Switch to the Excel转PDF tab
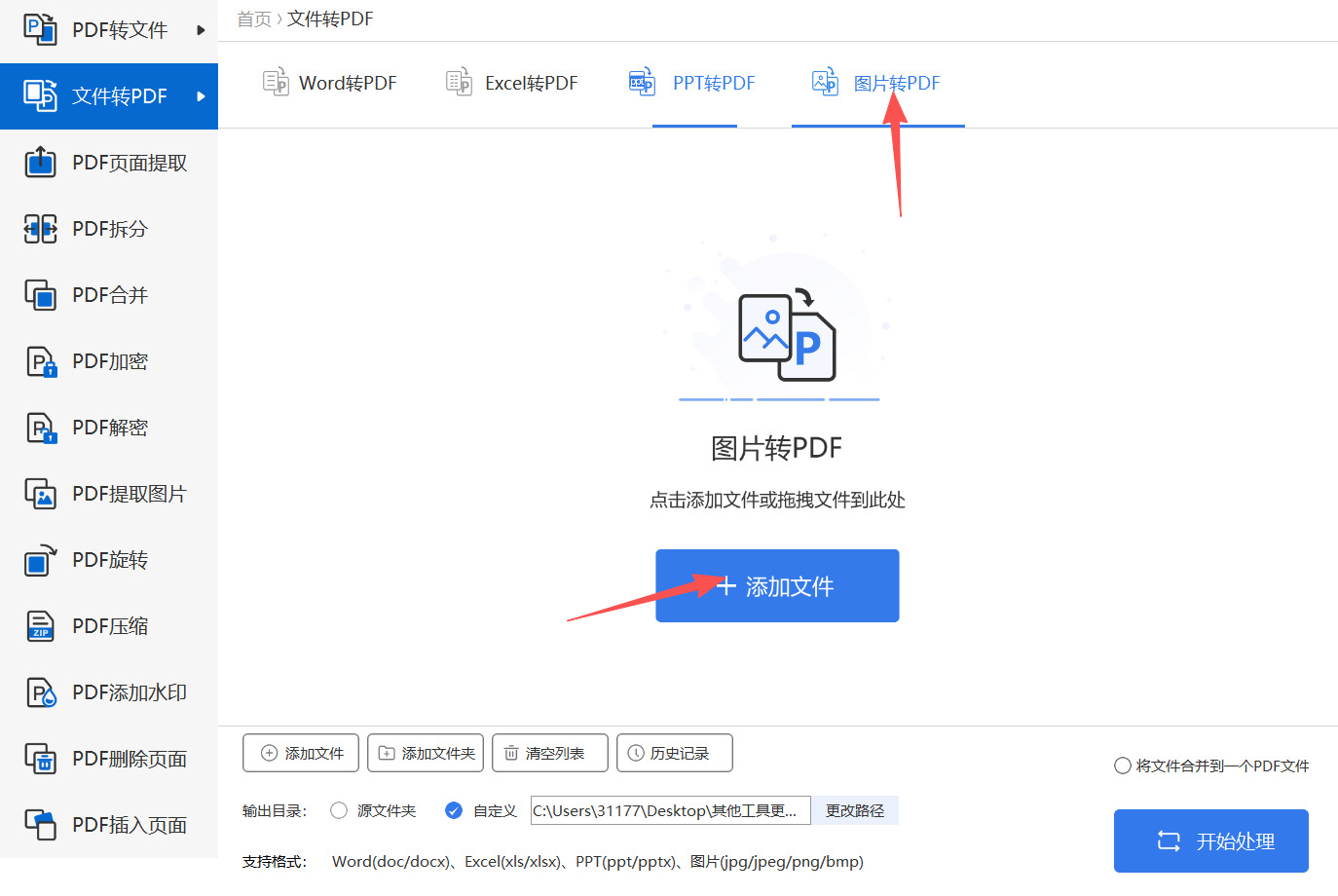This screenshot has height=896, width=1338. [x=510, y=83]
